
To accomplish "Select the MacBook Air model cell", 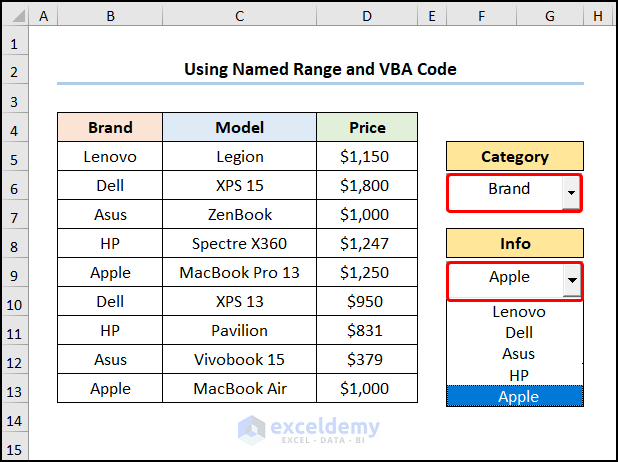I will [x=239, y=388].
